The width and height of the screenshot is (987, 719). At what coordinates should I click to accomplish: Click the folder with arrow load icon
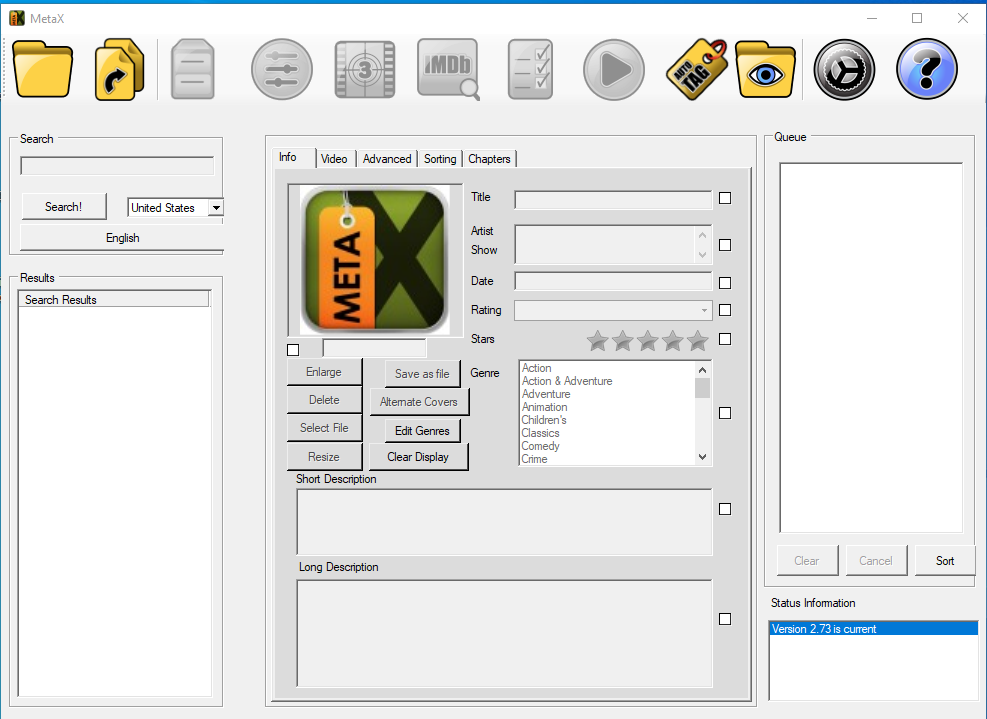click(x=120, y=69)
